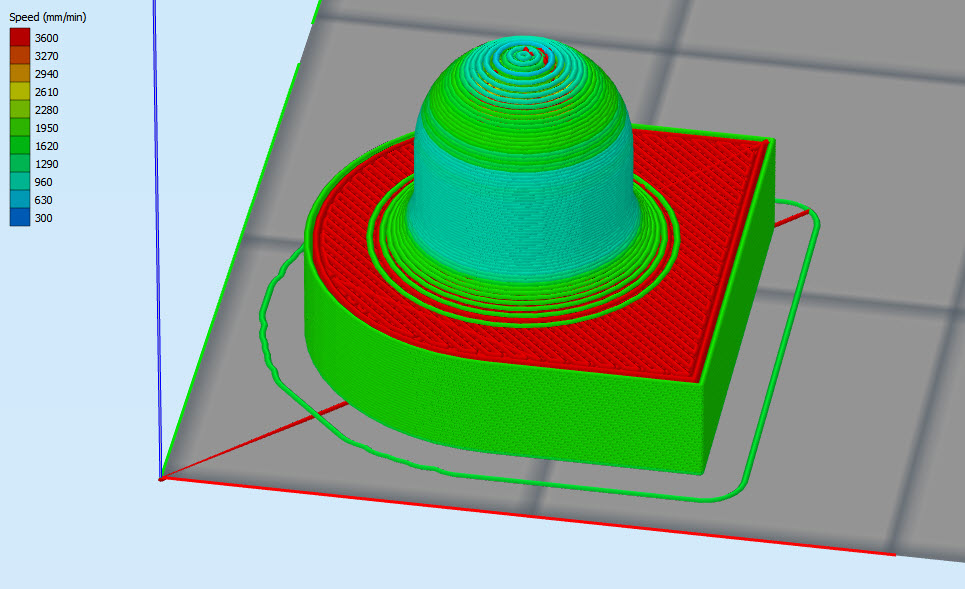This screenshot has height=589, width=965.
Task: Click the '960' legend value
Action: [43, 182]
